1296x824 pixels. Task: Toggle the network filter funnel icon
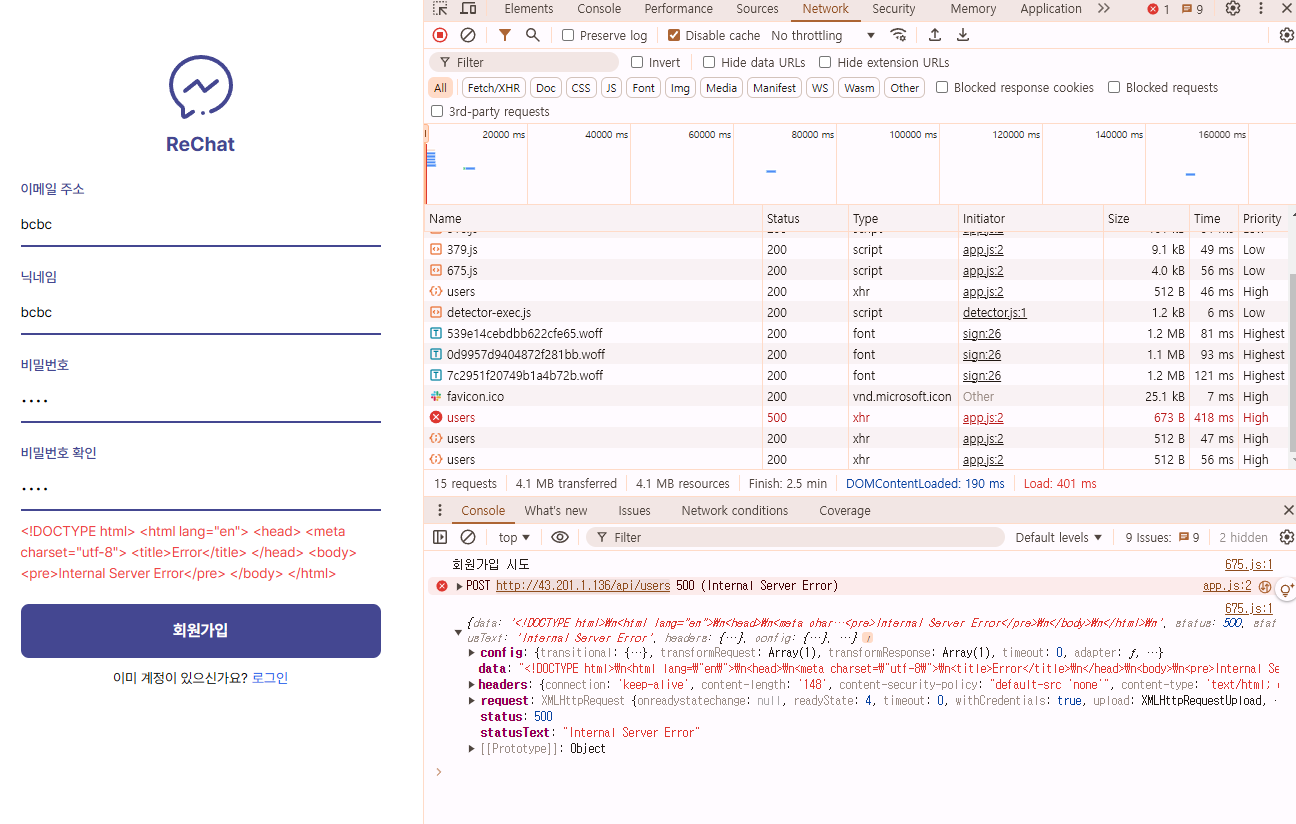tap(505, 35)
